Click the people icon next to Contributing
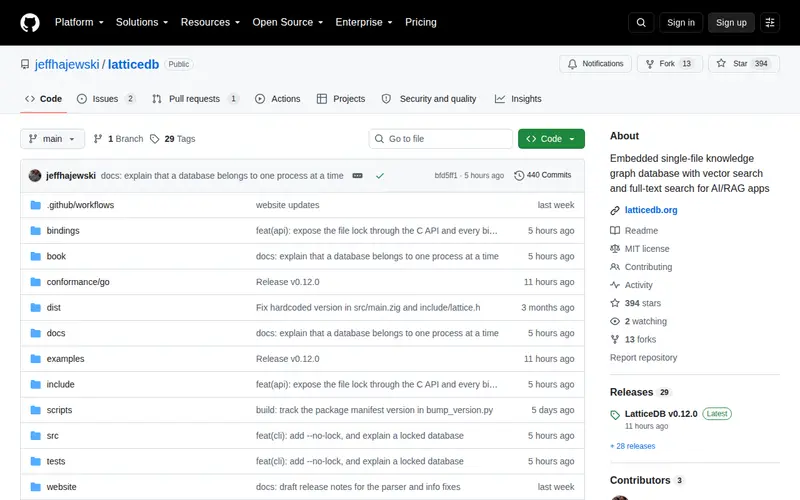 point(615,267)
